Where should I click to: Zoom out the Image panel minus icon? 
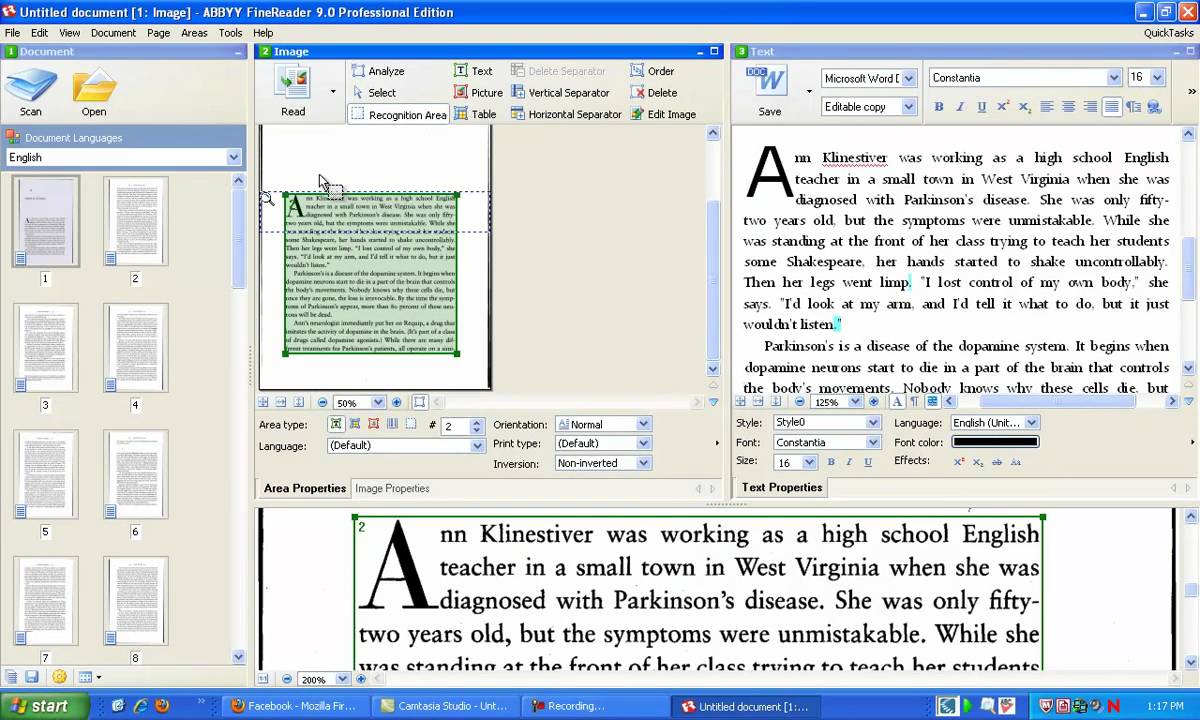[322, 403]
